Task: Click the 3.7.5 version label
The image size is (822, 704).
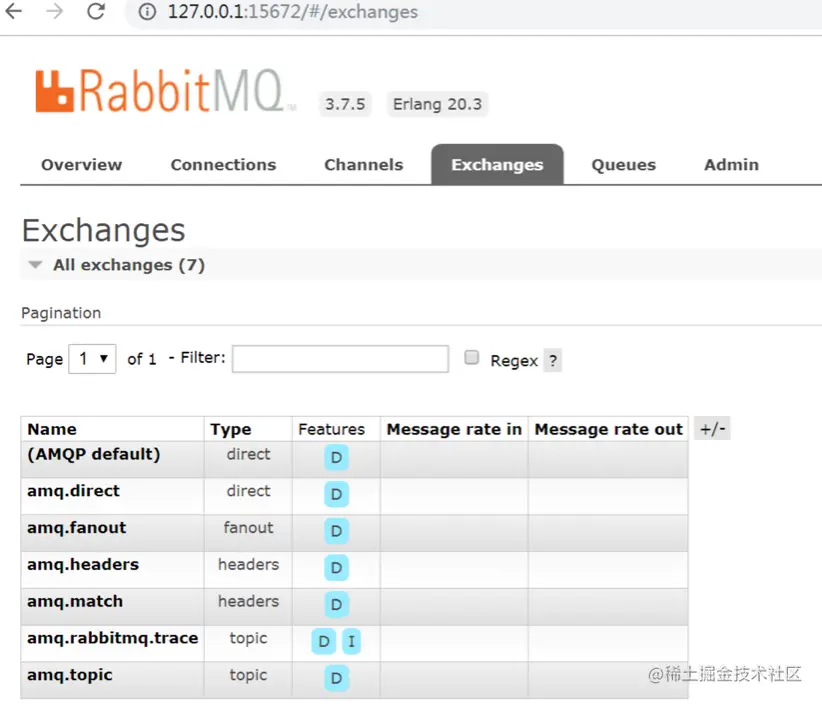Action: click(345, 104)
